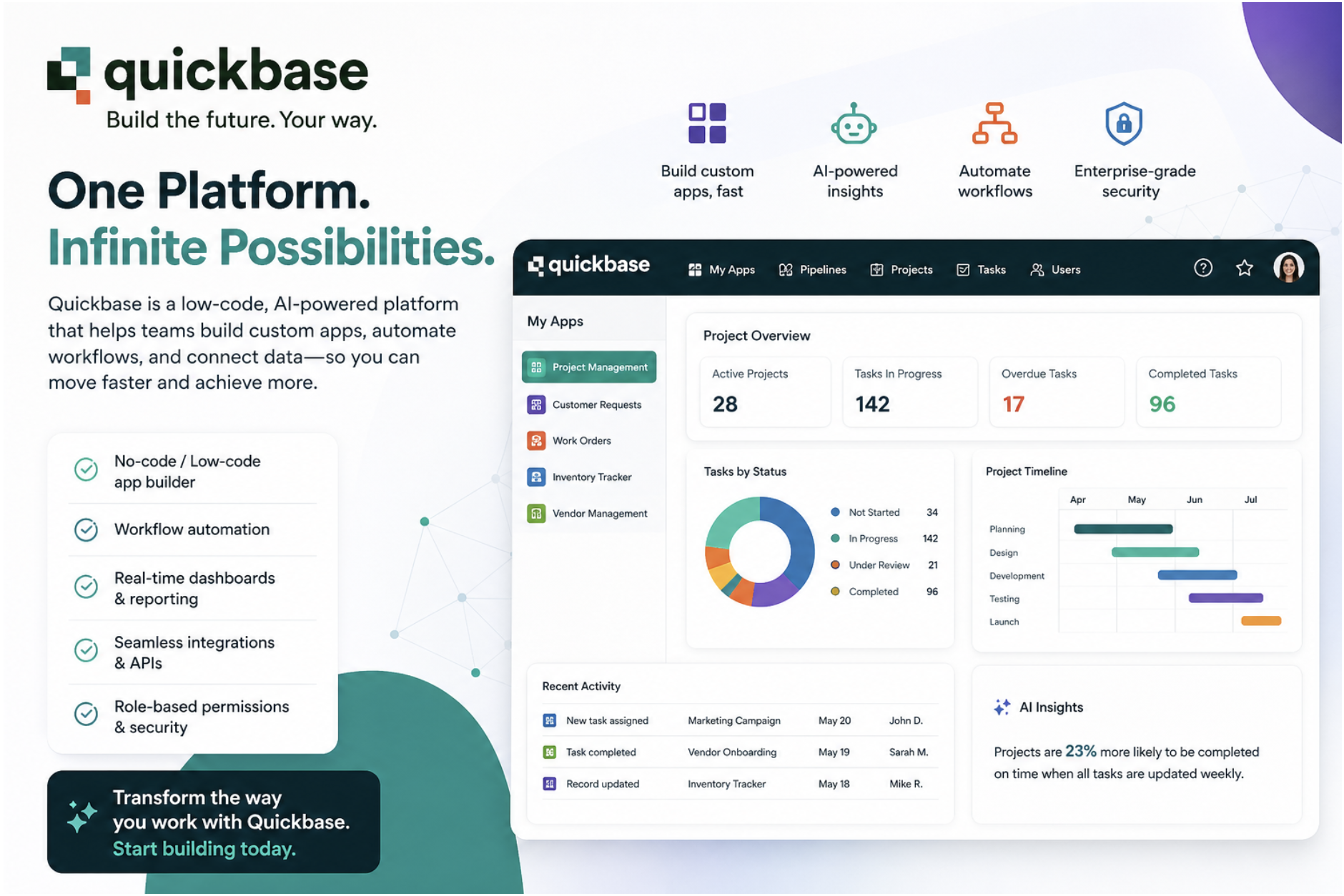Switch to the Tasks navigation item
Screen dimensions: 1344x896
981,269
